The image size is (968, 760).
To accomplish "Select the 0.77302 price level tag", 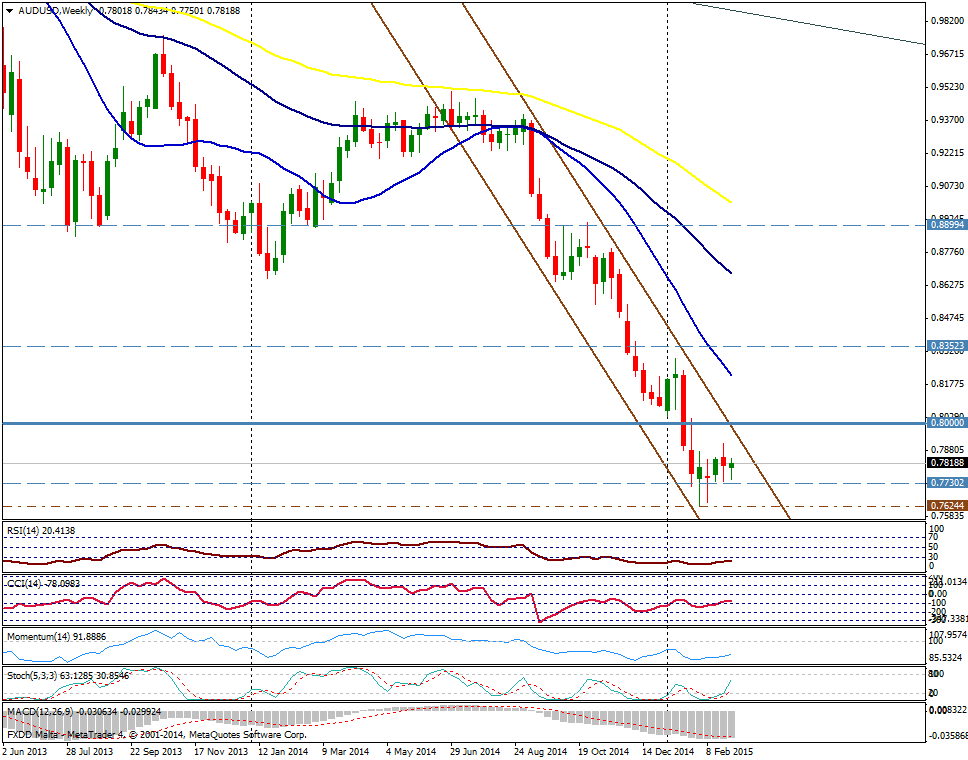I will pyautogui.click(x=946, y=483).
